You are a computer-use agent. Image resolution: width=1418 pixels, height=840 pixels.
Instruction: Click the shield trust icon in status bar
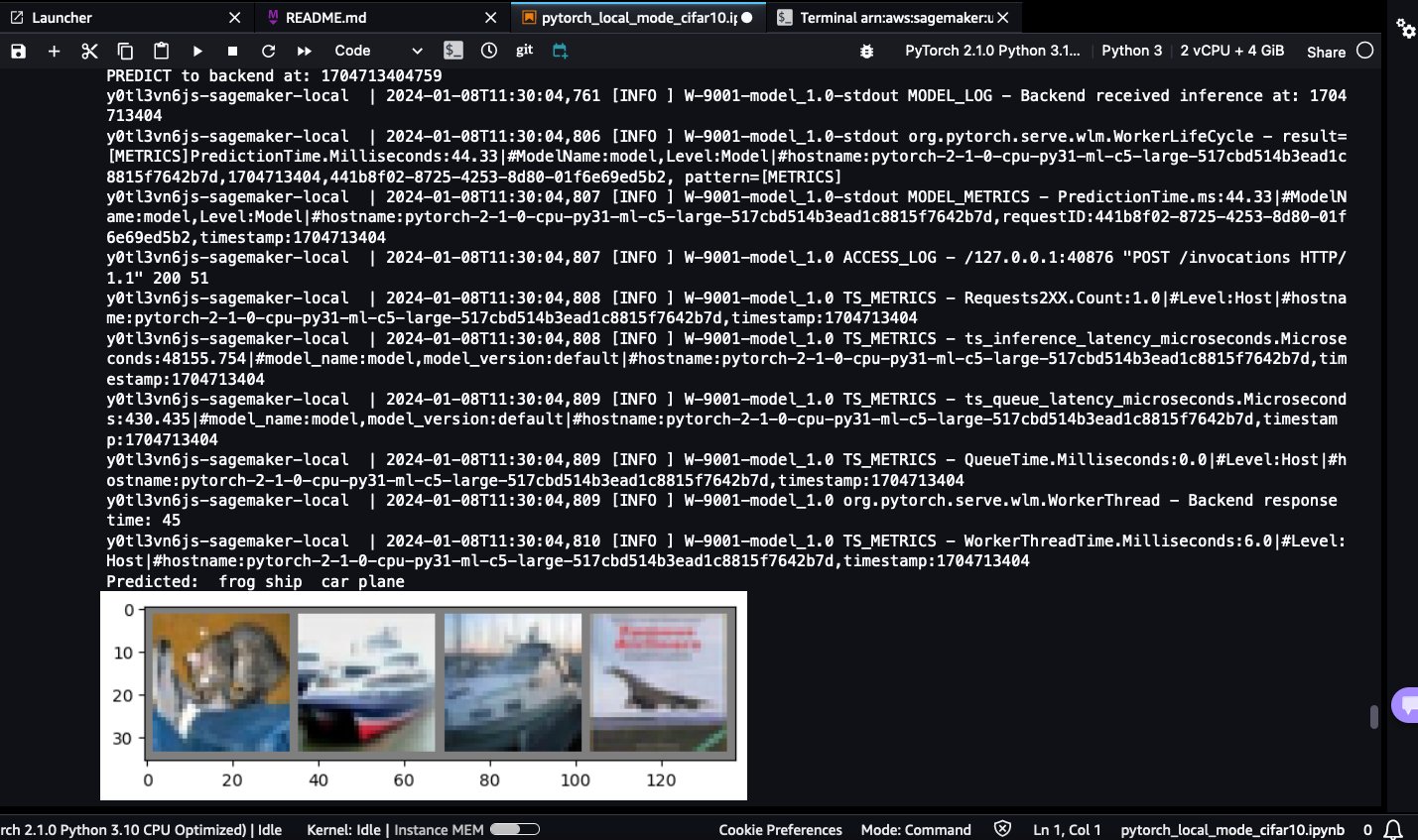[x=1002, y=829]
